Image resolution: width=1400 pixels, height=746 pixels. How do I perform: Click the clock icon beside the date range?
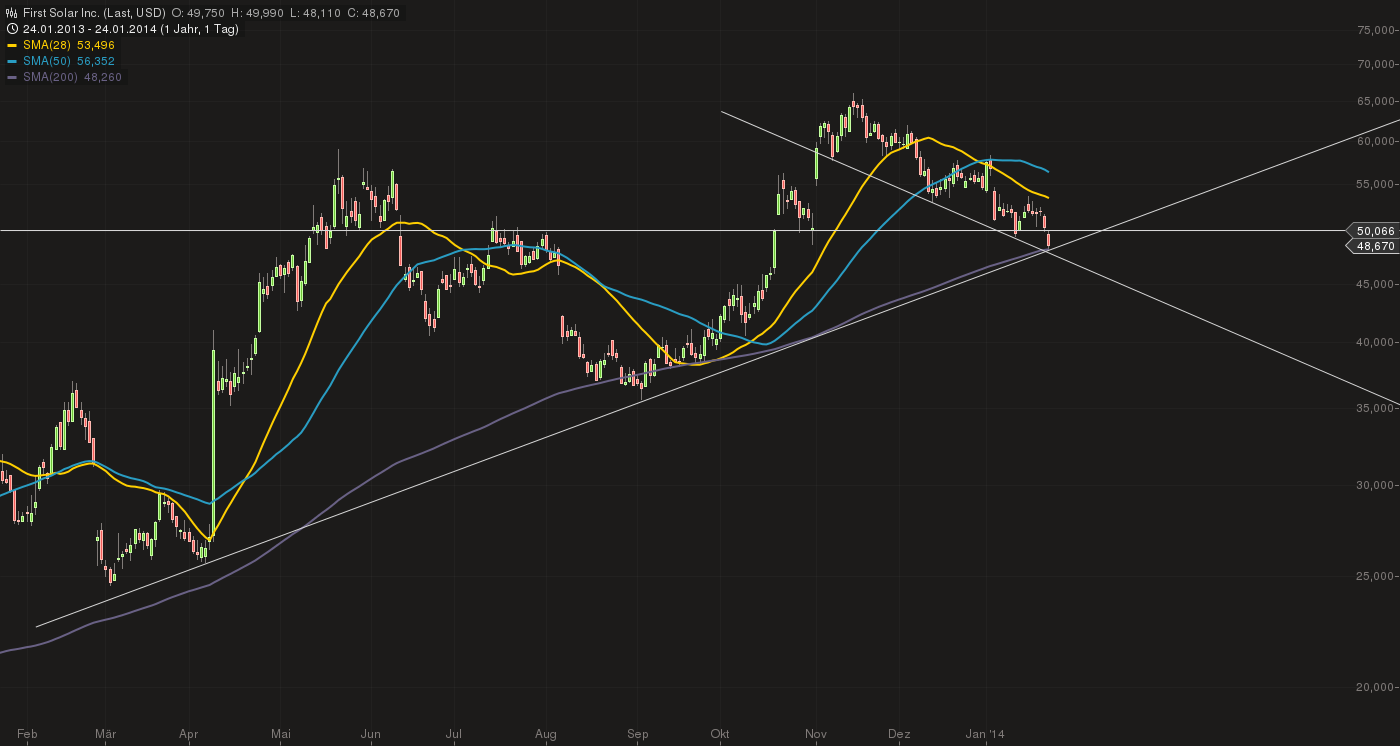12,29
